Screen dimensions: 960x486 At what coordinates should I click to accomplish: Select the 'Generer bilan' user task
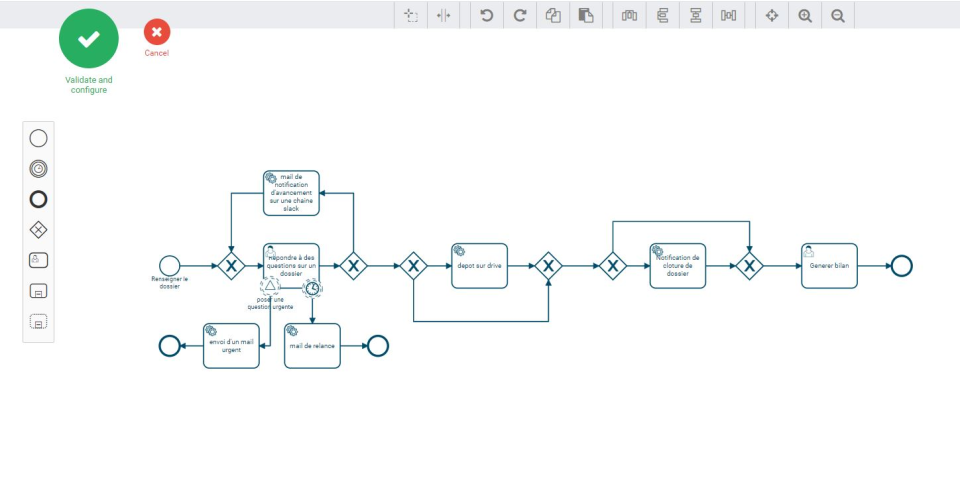coord(829,266)
